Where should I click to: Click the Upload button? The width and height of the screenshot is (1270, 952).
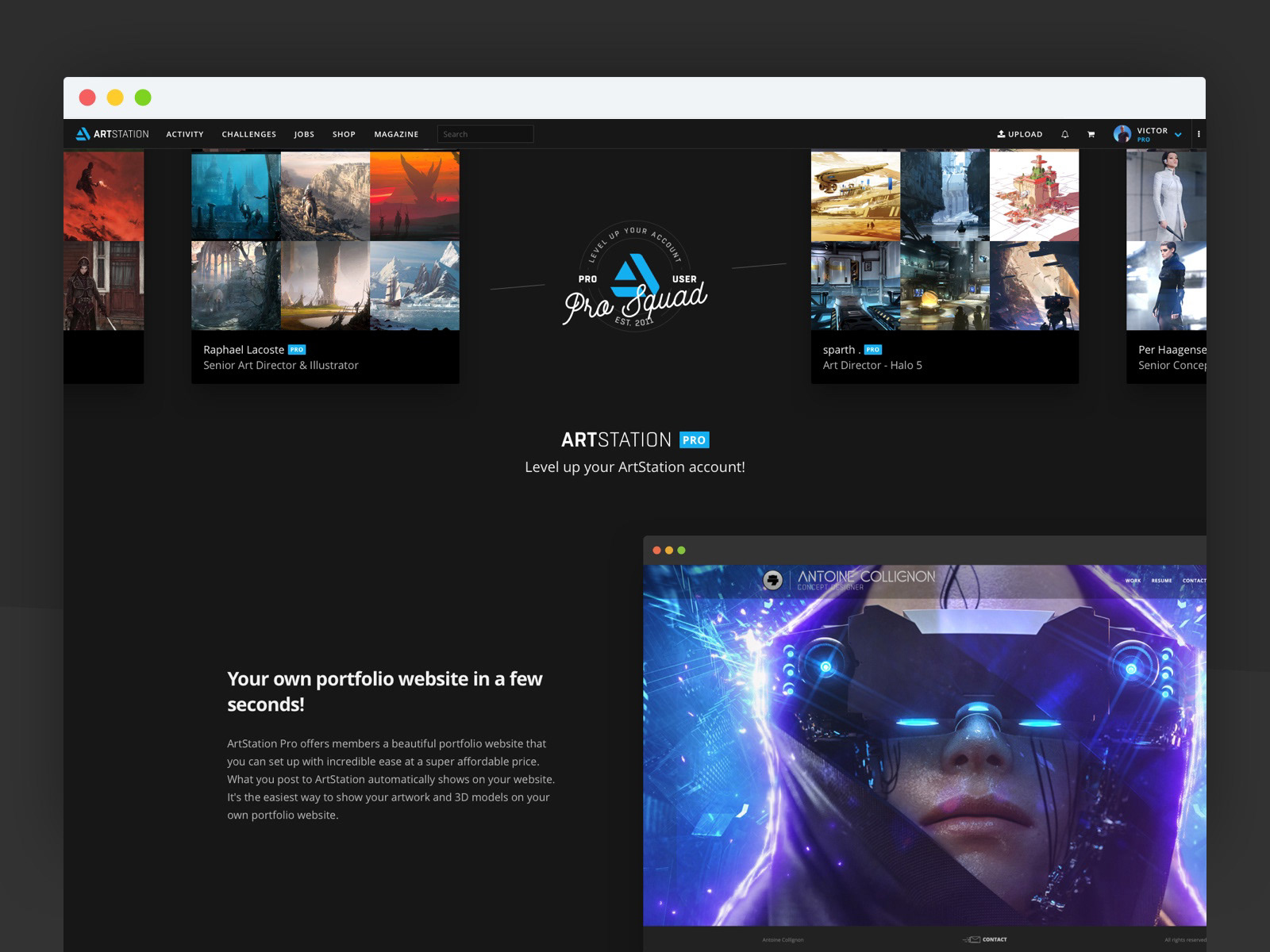[x=1020, y=134]
